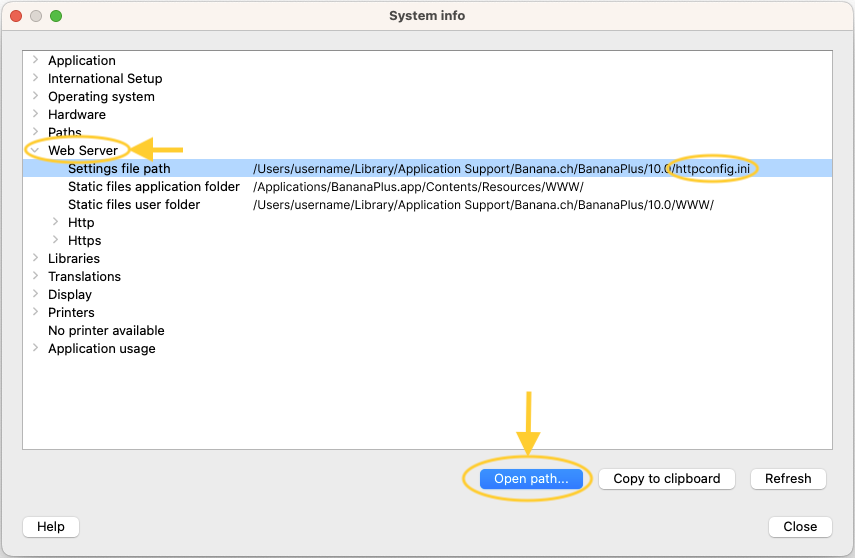
Task: Select the Static files user folder row
Action: (133, 205)
